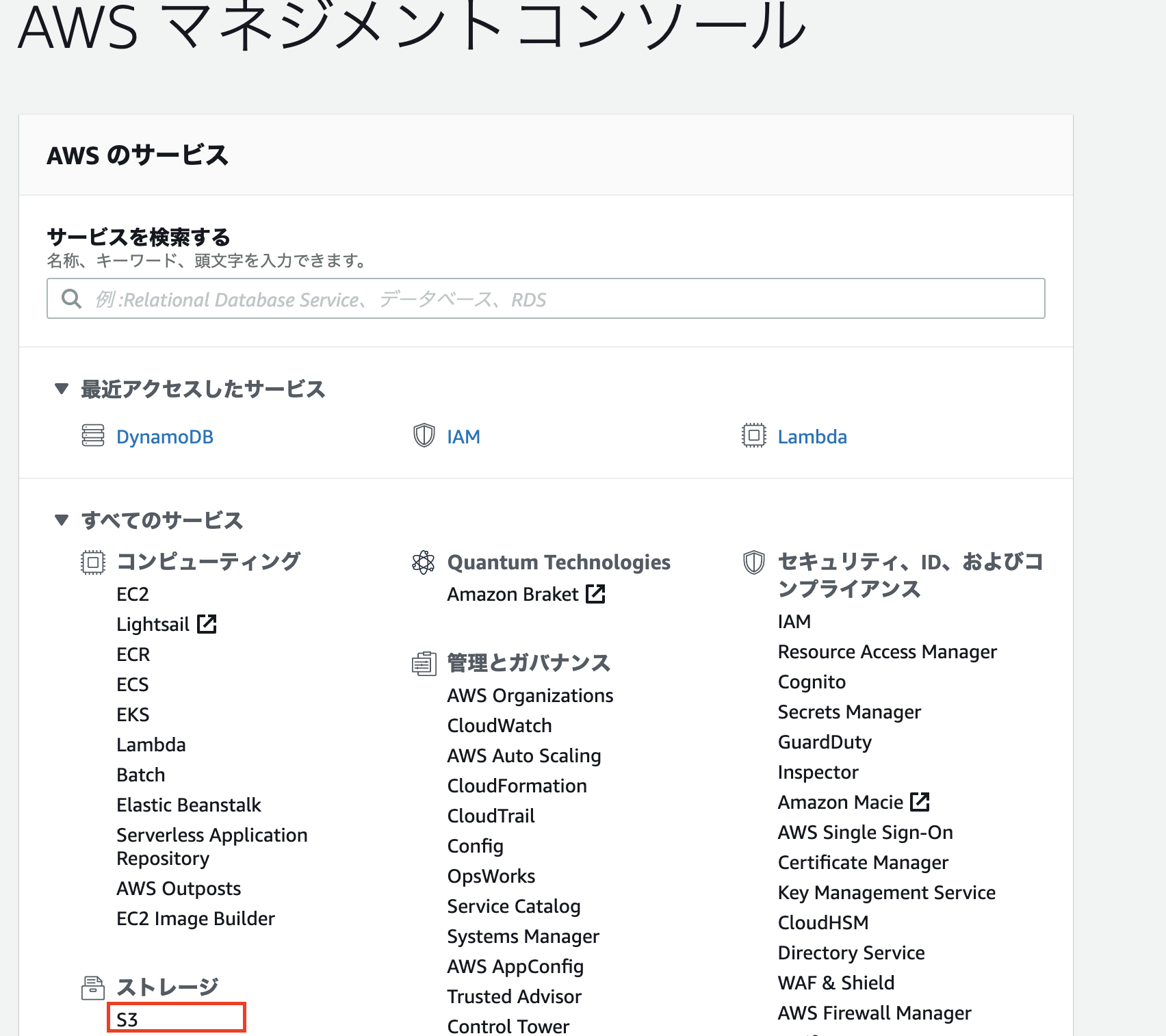Image resolution: width=1166 pixels, height=1036 pixels.
Task: Open Control Tower service
Action: [508, 1026]
